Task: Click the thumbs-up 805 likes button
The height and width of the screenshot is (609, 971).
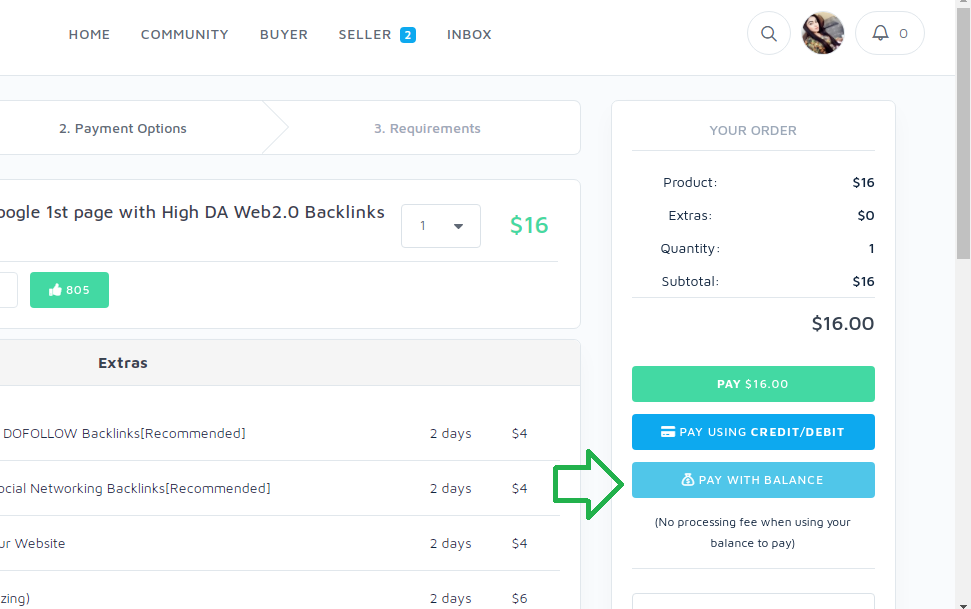Action: point(69,290)
